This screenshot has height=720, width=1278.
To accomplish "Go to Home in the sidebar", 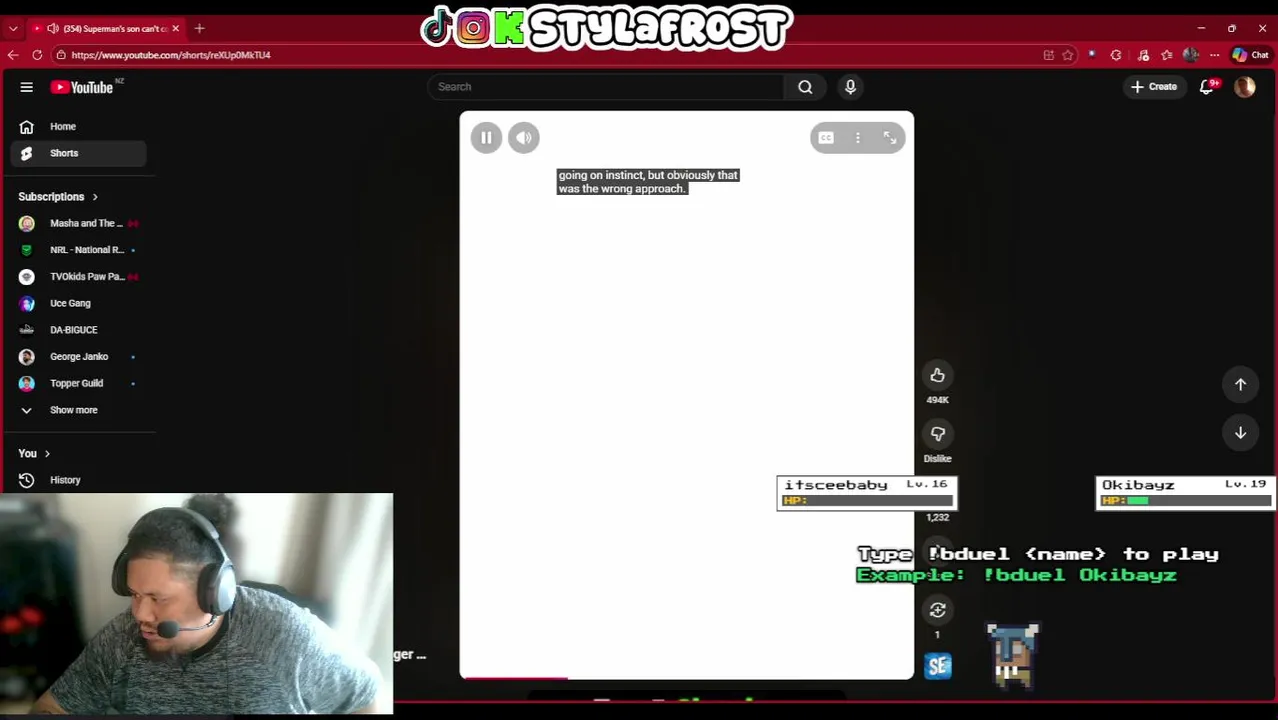I will pos(79,127).
